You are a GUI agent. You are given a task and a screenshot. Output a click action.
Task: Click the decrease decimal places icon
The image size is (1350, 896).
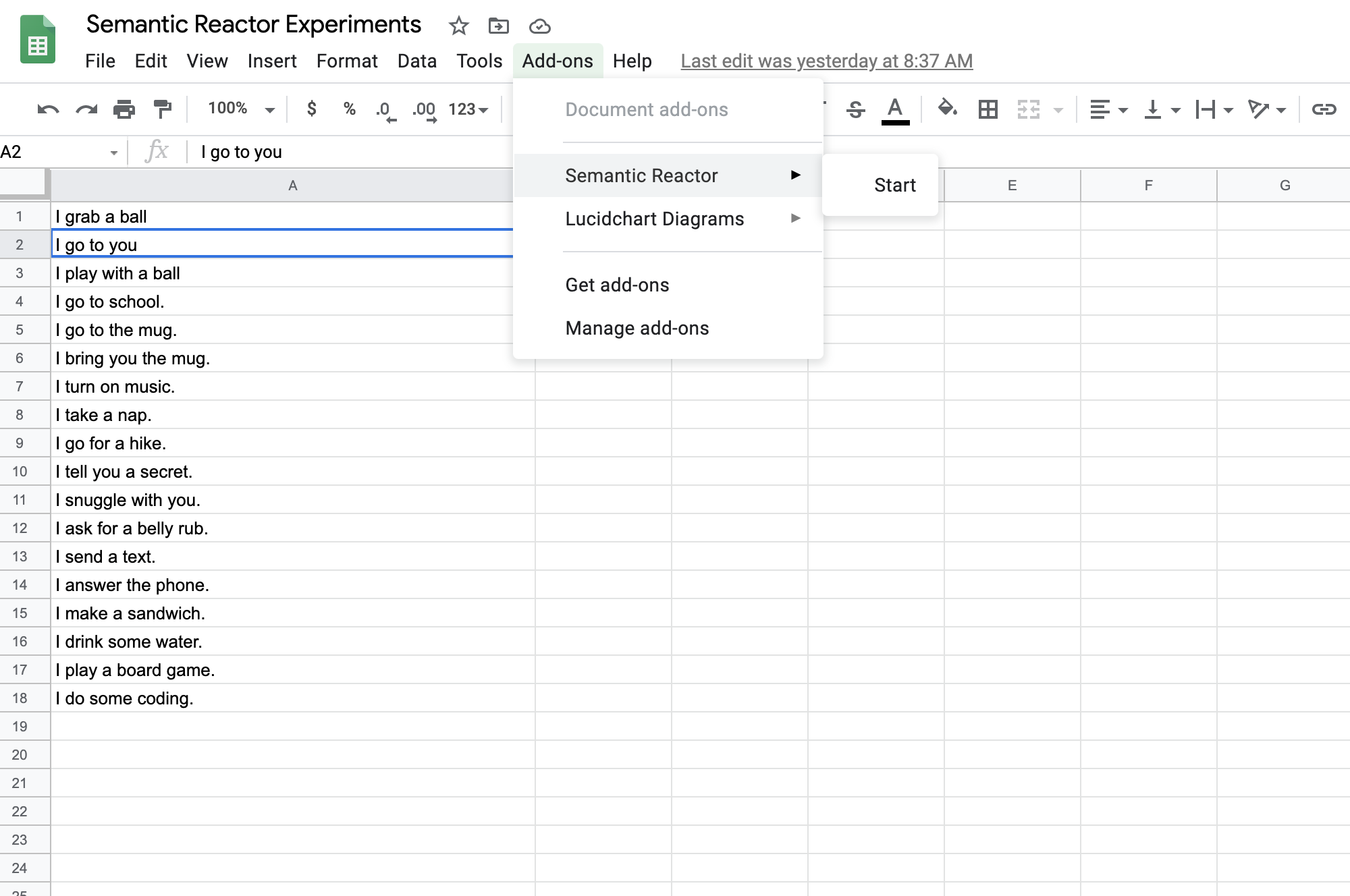point(385,109)
